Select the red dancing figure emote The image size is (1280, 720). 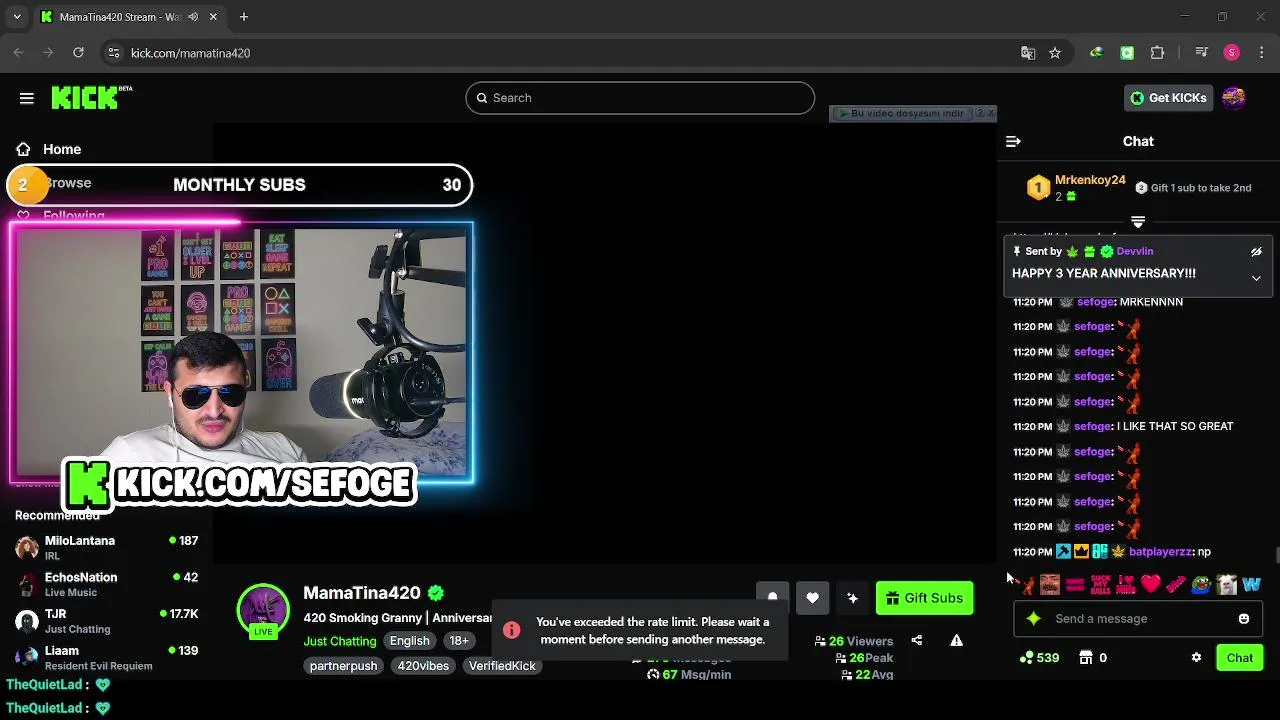(x=1026, y=584)
